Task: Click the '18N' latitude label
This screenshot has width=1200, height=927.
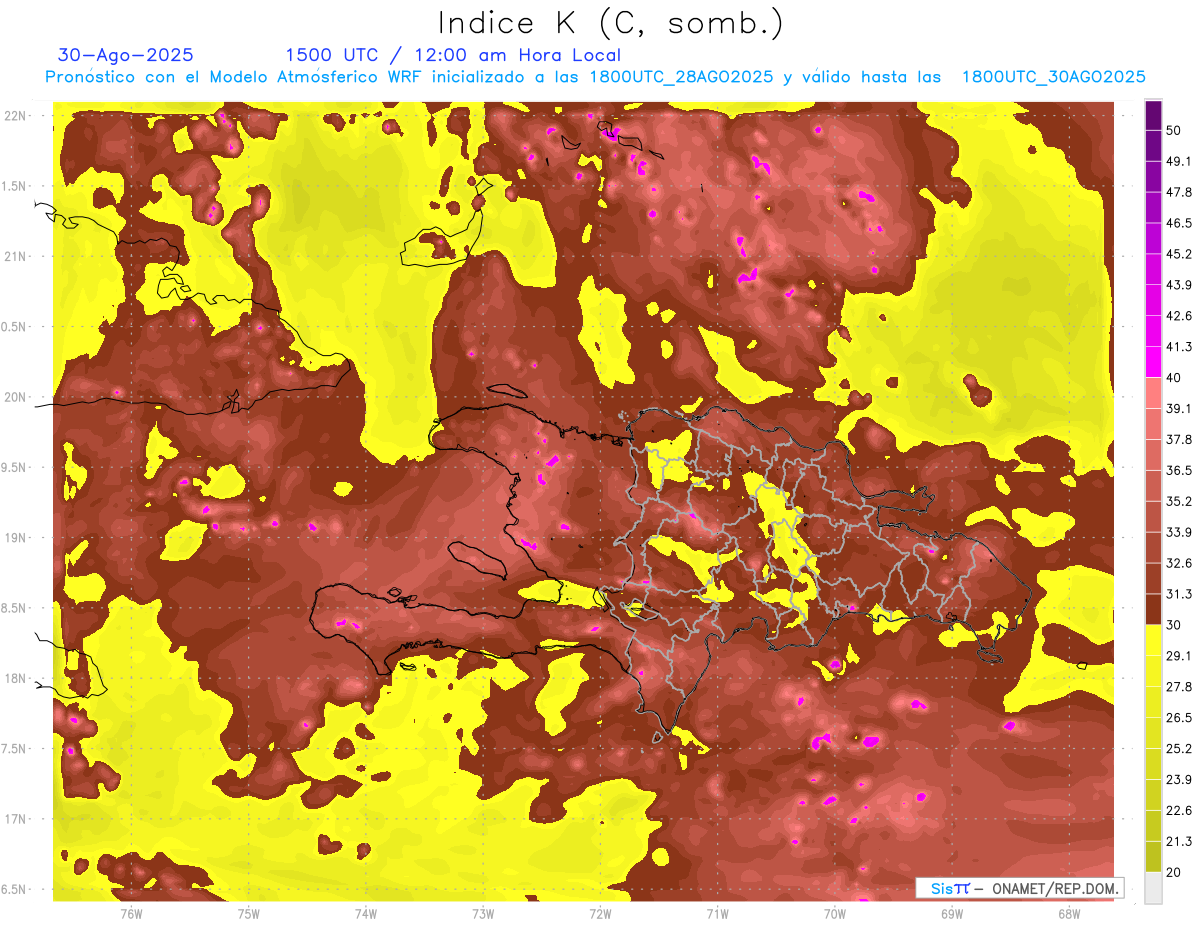Action: [x=15, y=678]
